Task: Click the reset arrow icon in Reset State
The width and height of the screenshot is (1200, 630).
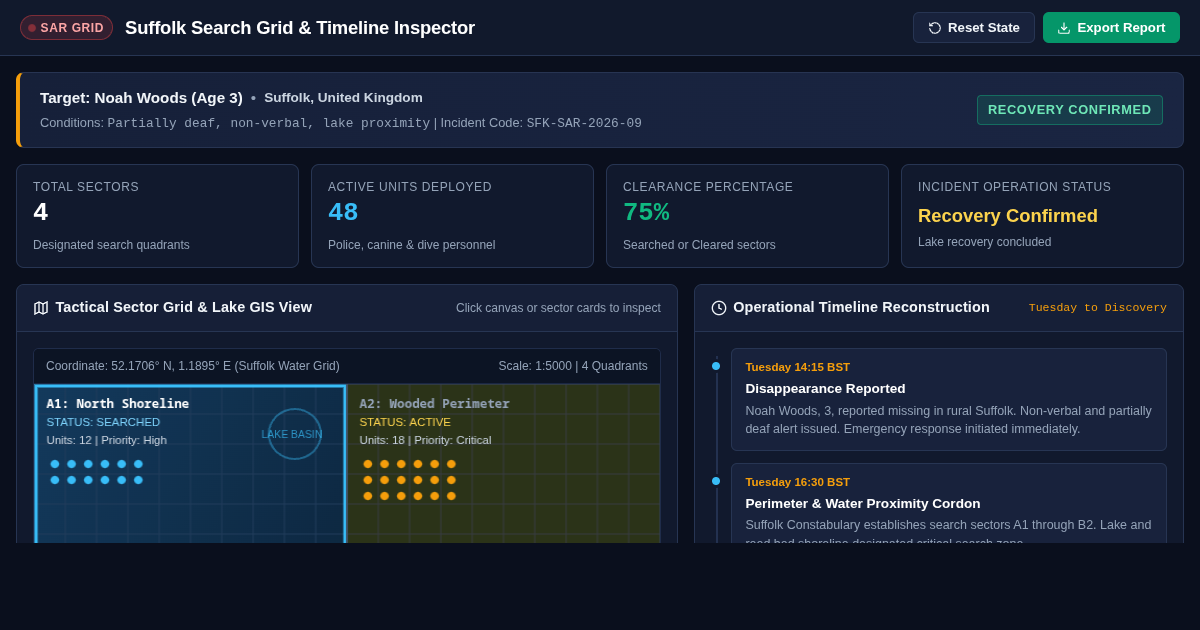Action: 935,28
